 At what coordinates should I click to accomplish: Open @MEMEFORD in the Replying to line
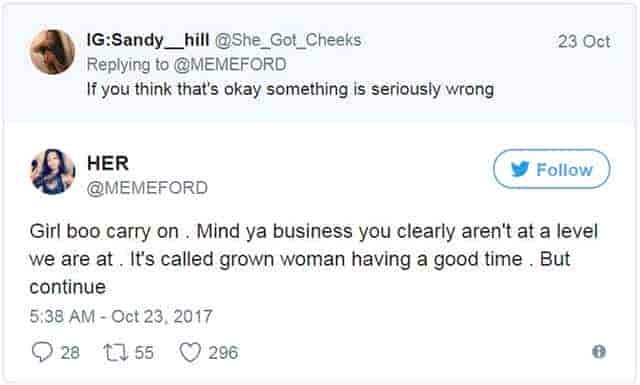click(231, 65)
